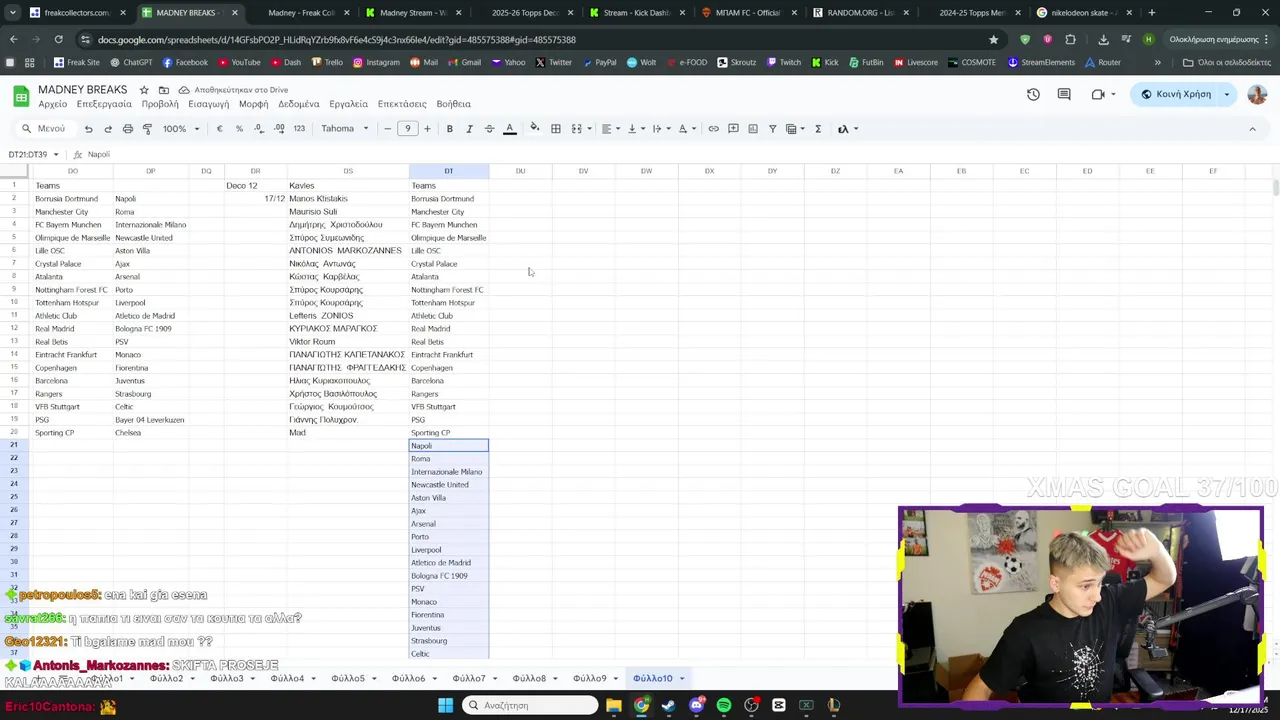Viewport: 1280px width, 720px height.
Task: Collapse the toolbar with the chevron
Action: click(1252, 129)
